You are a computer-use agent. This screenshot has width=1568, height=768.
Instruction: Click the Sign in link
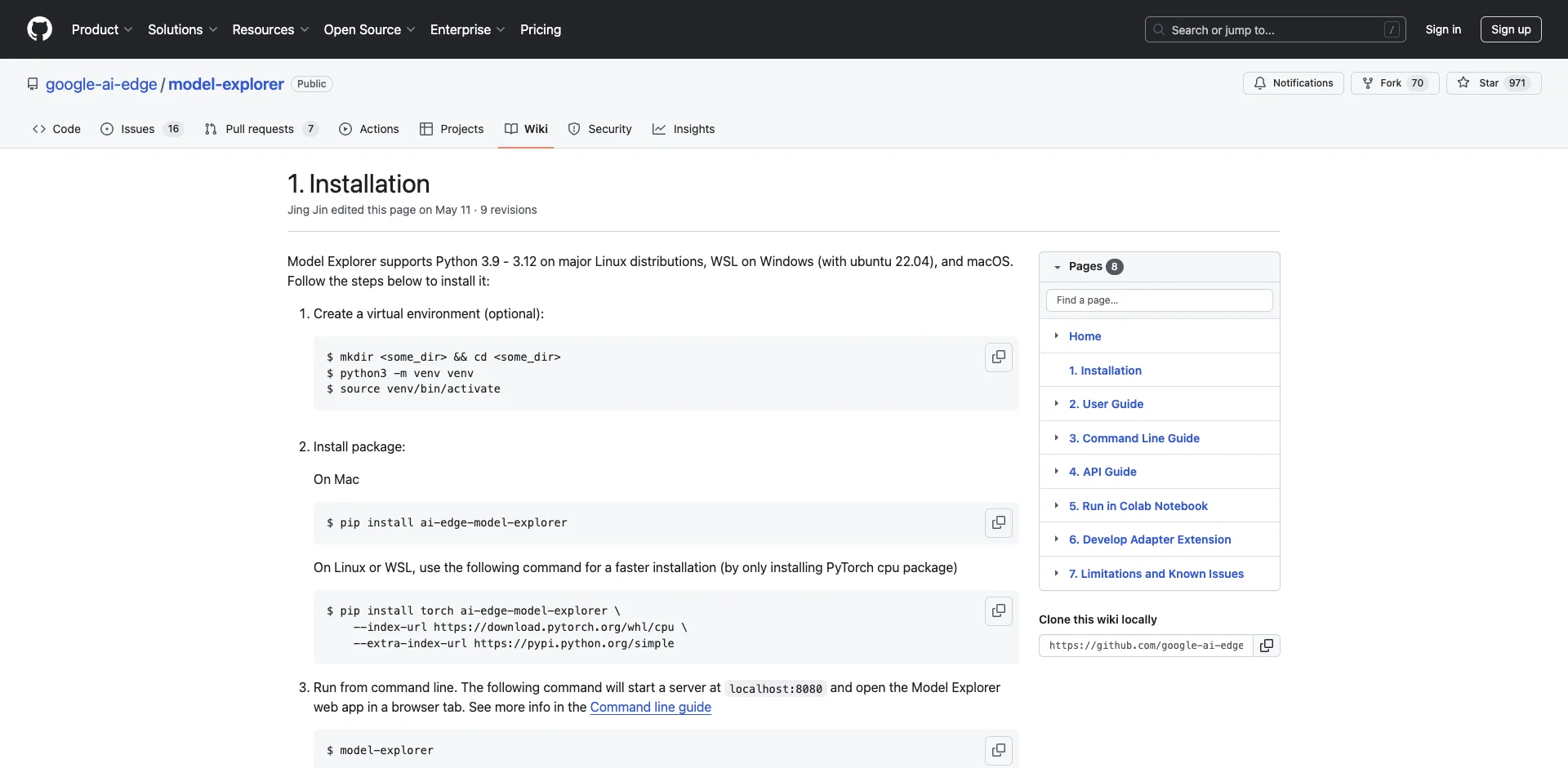(x=1443, y=29)
